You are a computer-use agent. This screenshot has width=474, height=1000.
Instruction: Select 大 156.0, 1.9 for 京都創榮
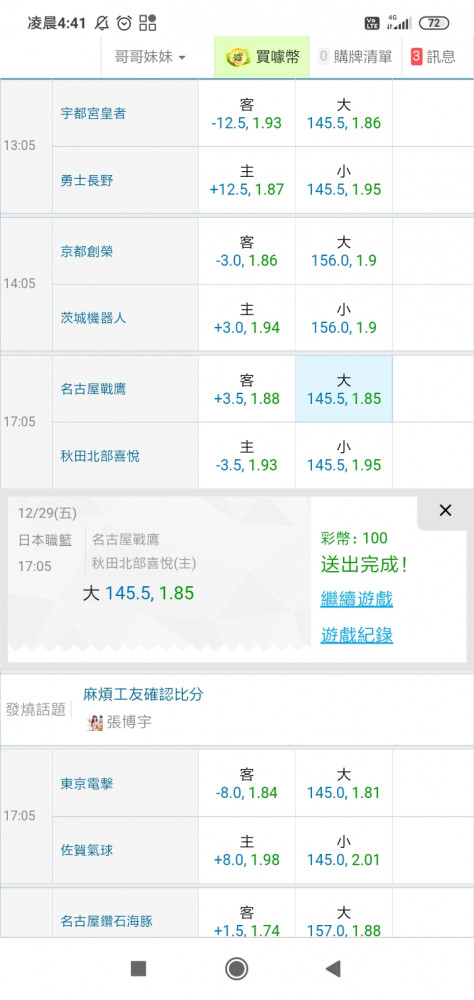(x=344, y=251)
